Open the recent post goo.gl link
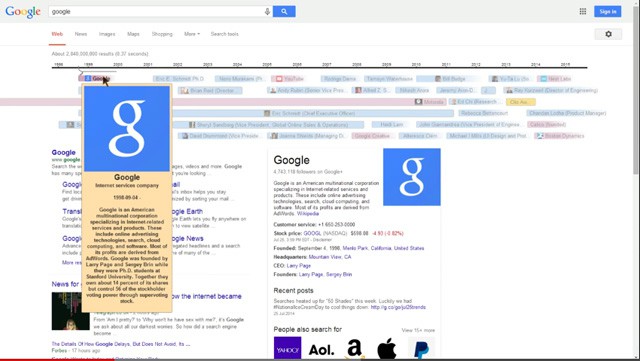 [398, 307]
